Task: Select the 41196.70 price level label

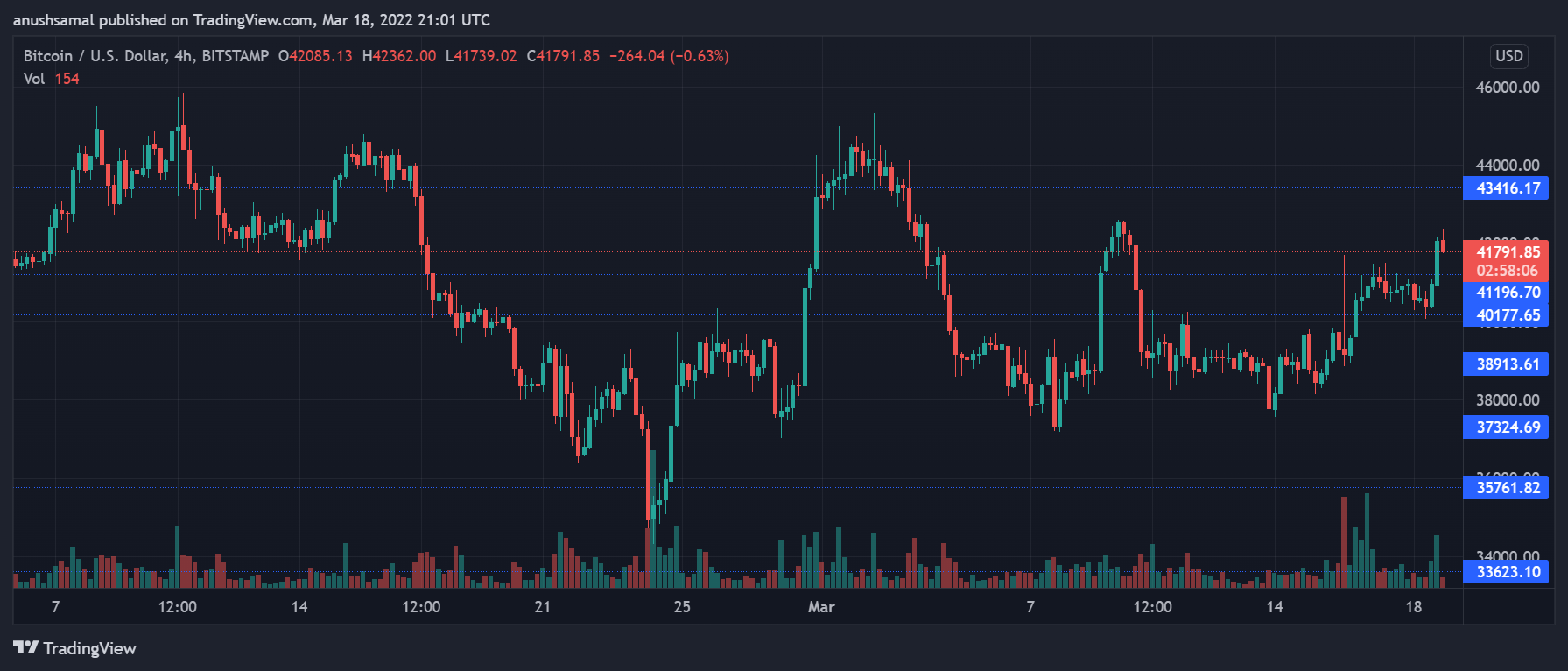Action: coord(1507,293)
